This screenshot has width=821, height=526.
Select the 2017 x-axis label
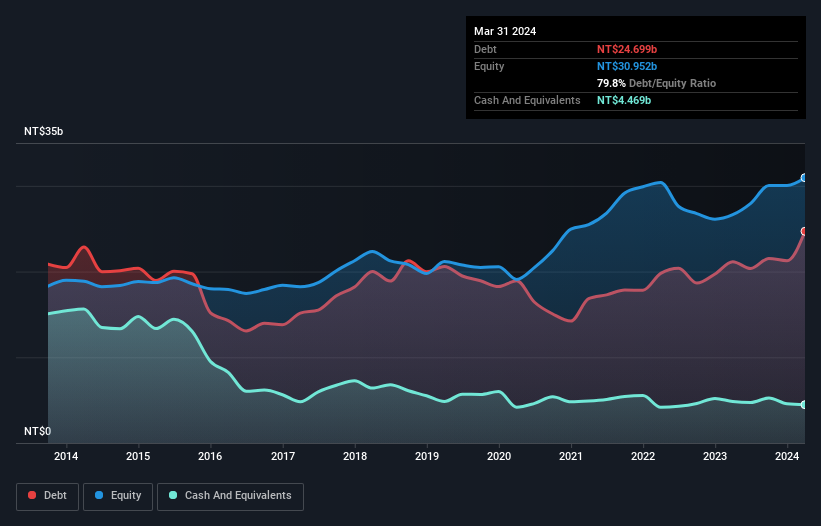[x=283, y=456]
